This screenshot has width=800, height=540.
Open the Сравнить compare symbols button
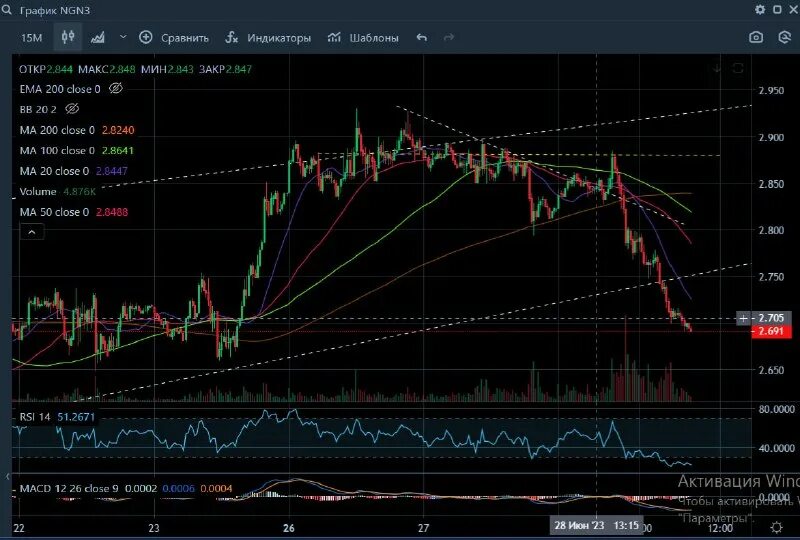174,38
